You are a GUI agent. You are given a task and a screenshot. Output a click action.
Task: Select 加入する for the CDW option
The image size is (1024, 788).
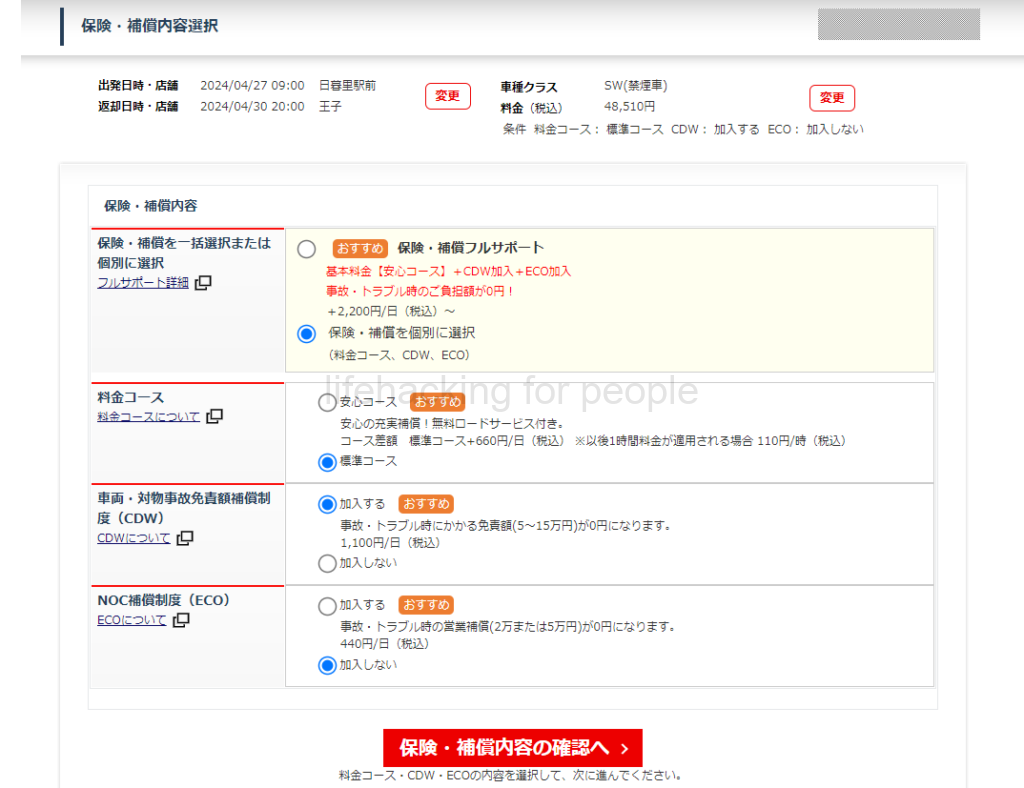coord(327,504)
